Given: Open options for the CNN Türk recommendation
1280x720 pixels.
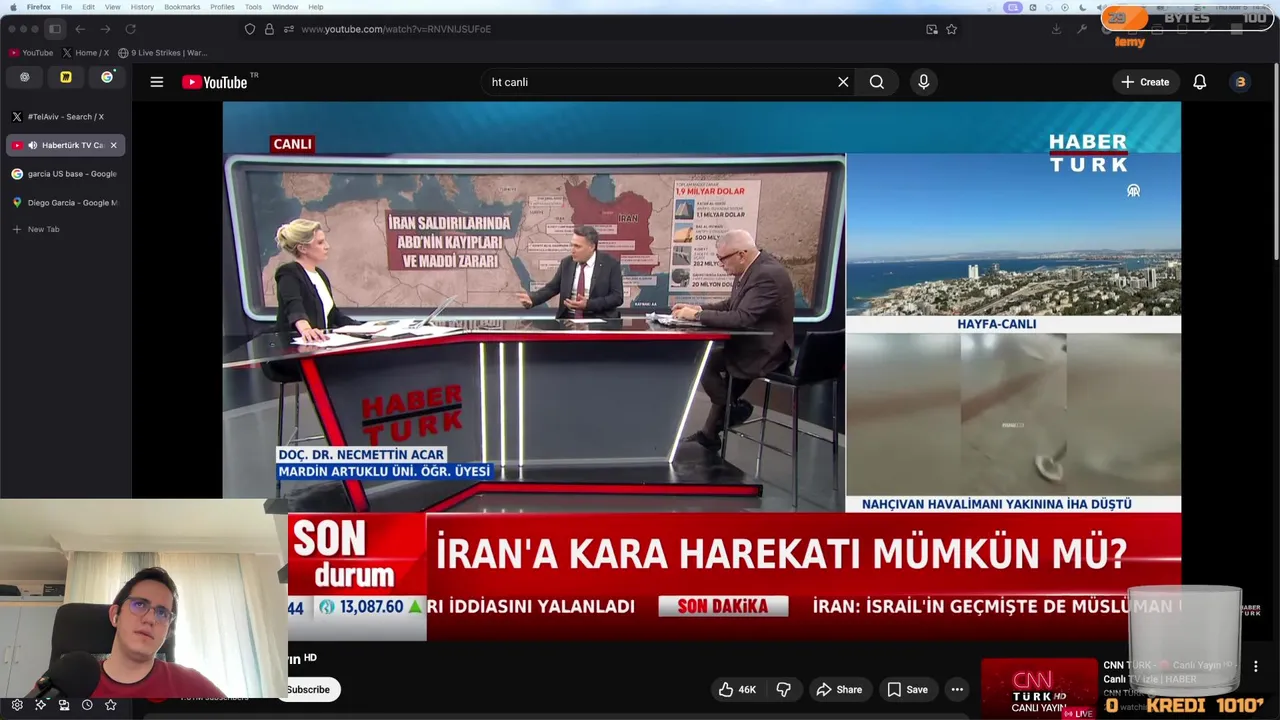Looking at the screenshot, I should [1256, 666].
